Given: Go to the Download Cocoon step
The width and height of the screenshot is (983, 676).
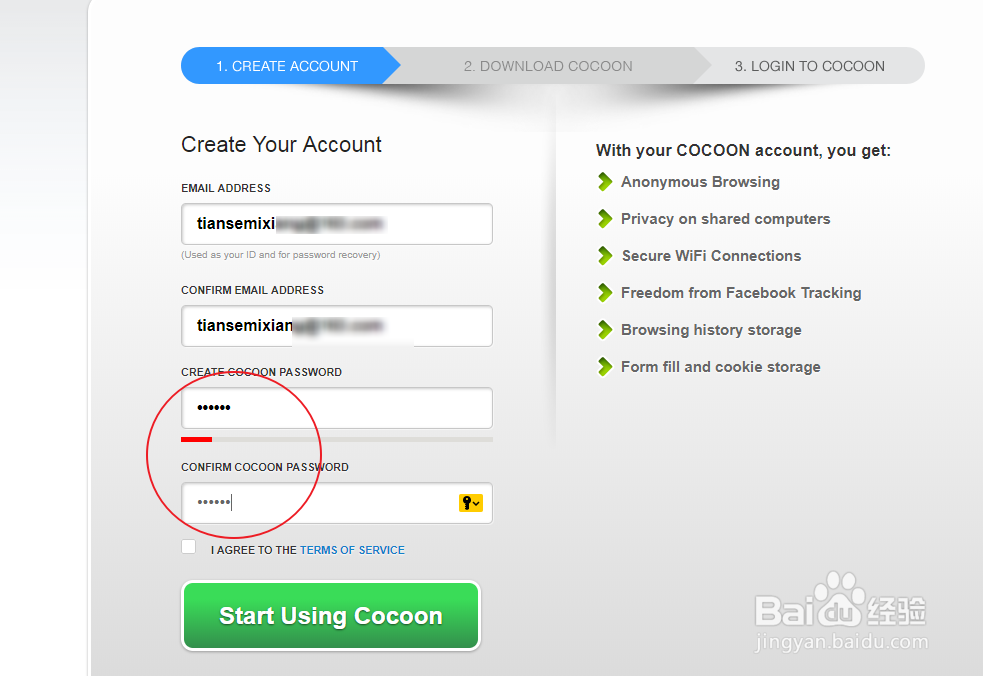Looking at the screenshot, I should (x=548, y=66).
